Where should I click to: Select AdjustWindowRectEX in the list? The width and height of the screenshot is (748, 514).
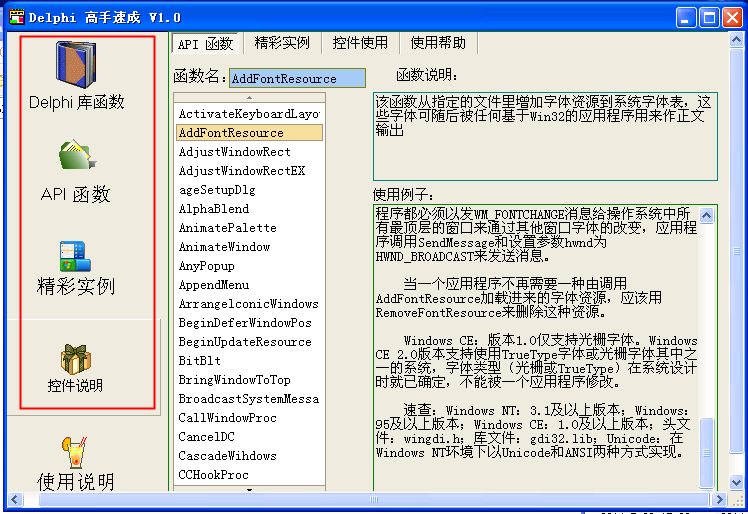249,171
